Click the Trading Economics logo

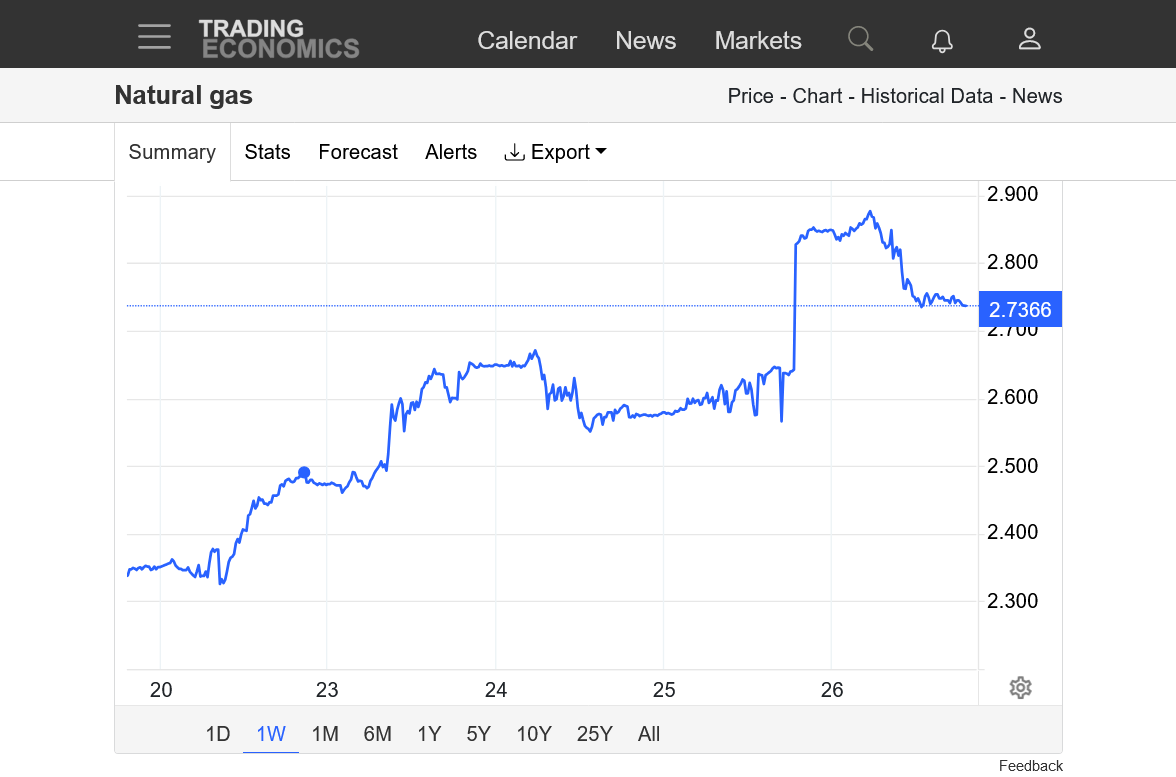click(279, 39)
